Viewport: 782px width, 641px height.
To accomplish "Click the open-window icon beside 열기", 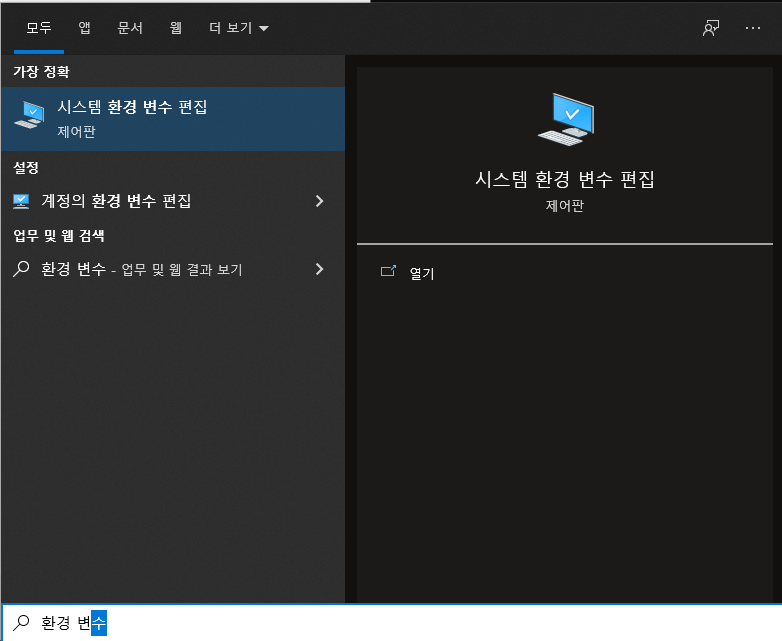I will click(x=388, y=271).
